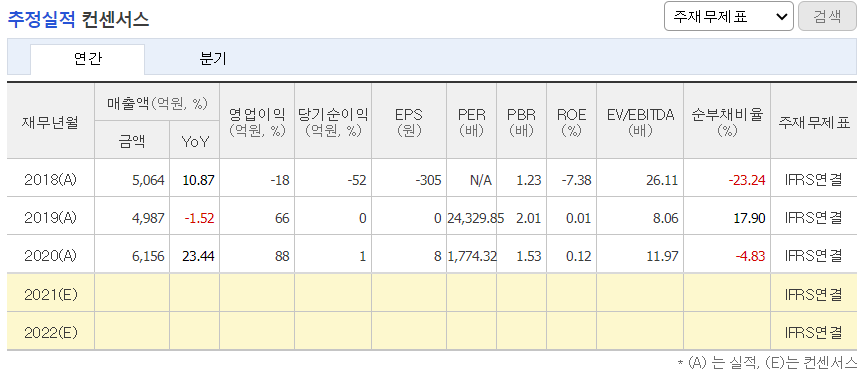The height and width of the screenshot is (375, 864).
Task: Click ROE value 0.12
Action: [x=579, y=256]
